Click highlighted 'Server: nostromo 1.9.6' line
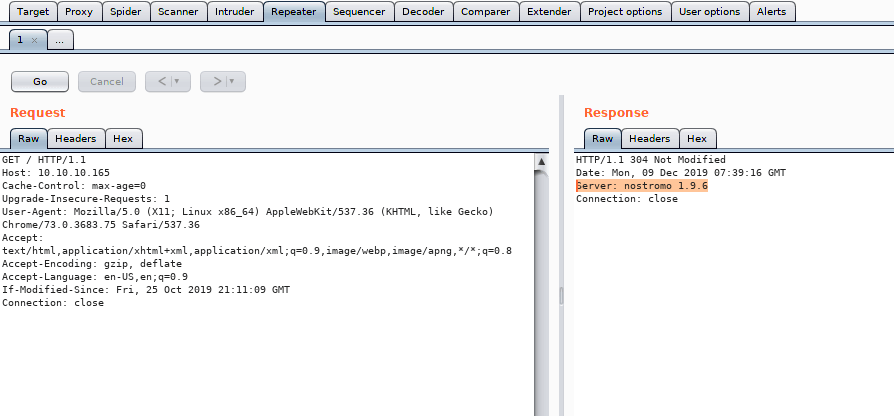Viewport: 894px width, 416px height. click(642, 186)
